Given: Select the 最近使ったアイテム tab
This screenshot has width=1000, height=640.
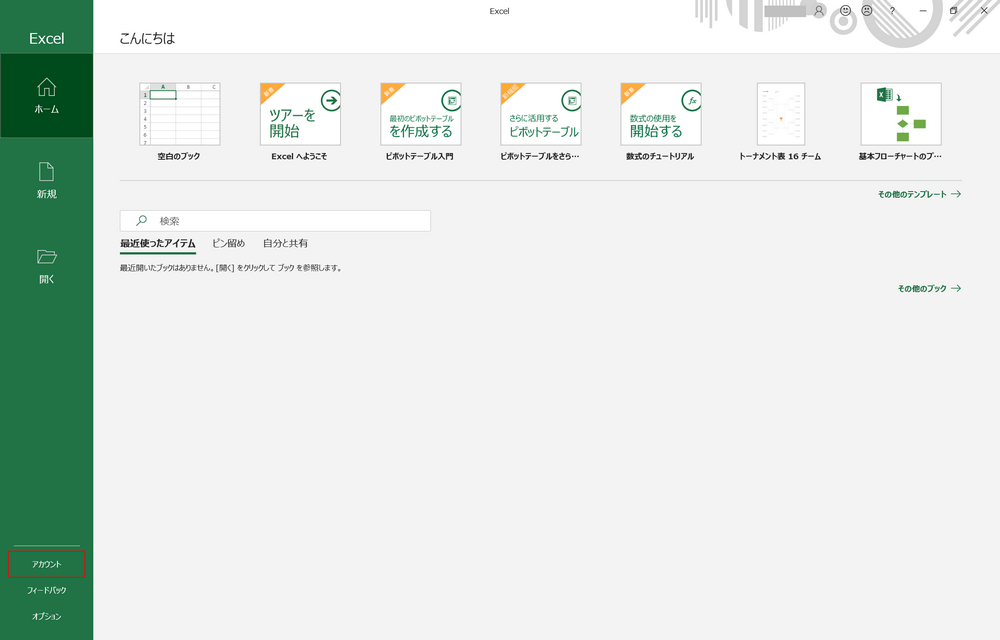Looking at the screenshot, I should (x=159, y=243).
